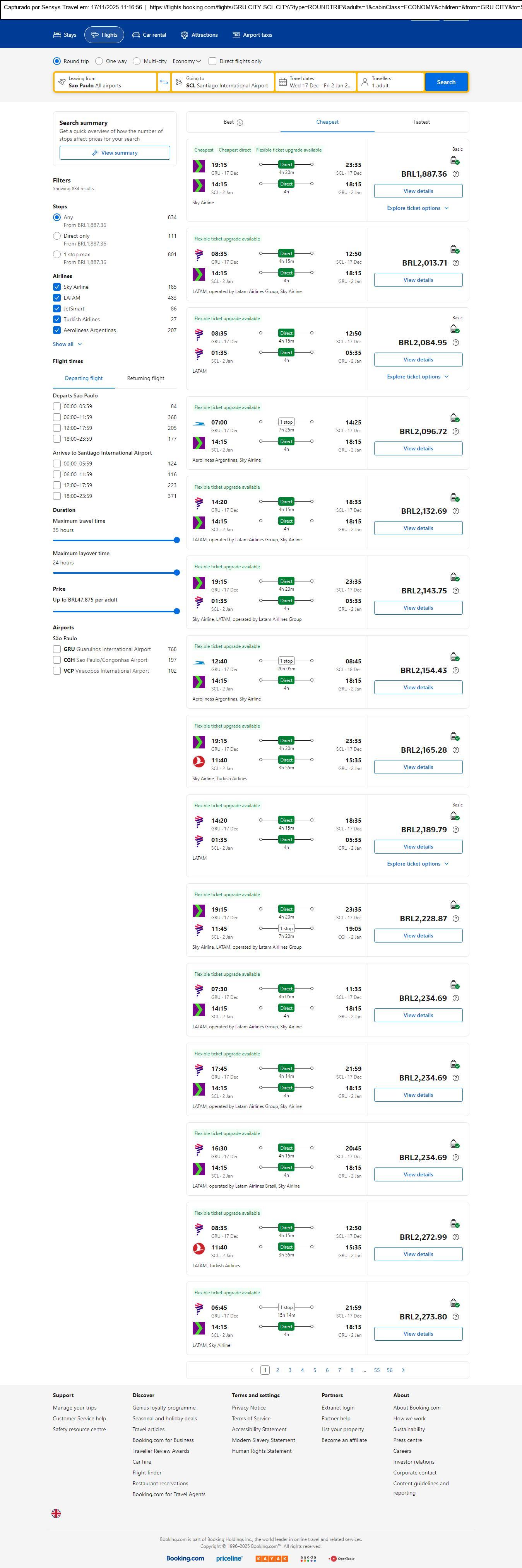Click the View summary button

click(115, 153)
